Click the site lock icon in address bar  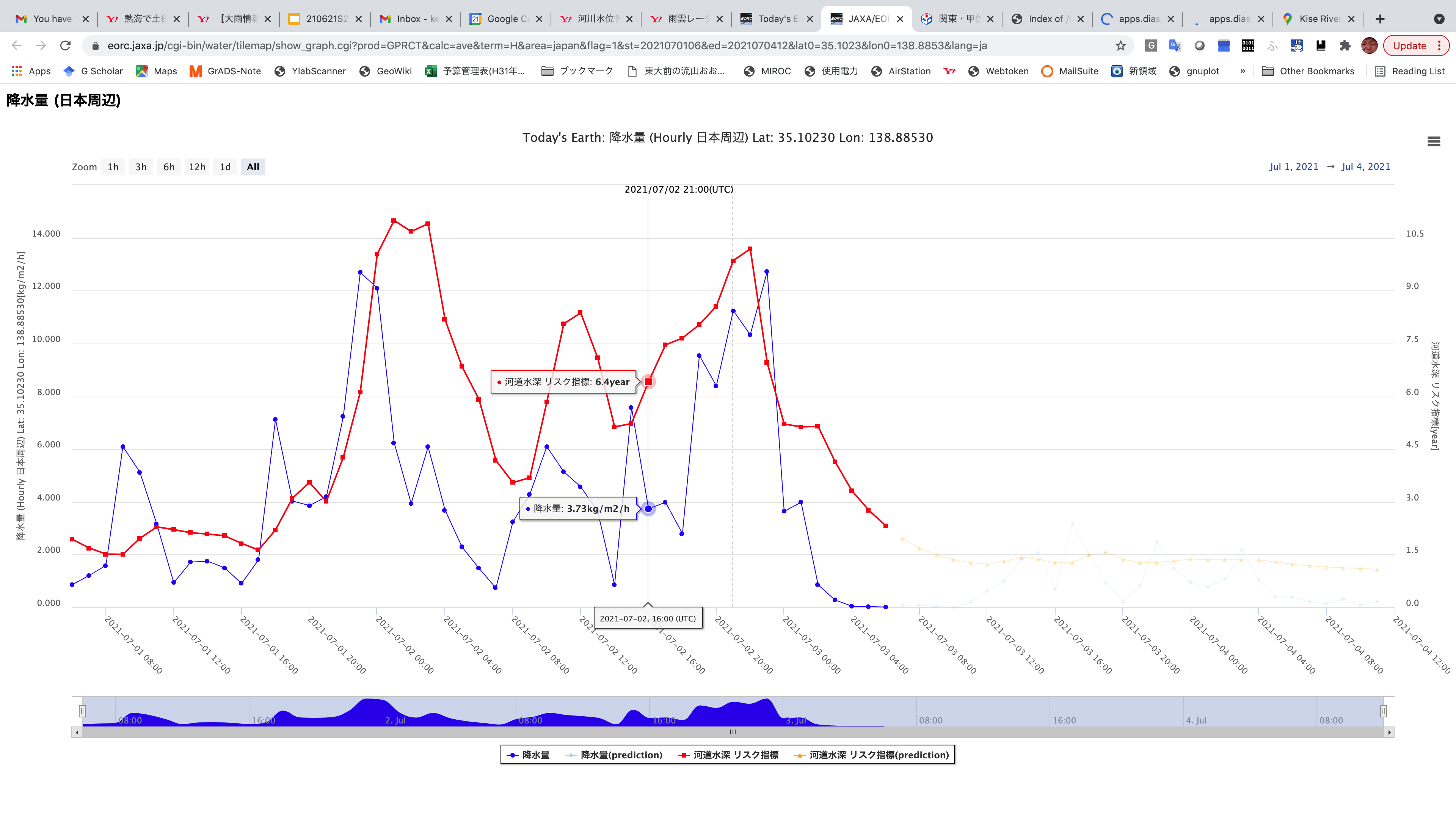click(96, 46)
